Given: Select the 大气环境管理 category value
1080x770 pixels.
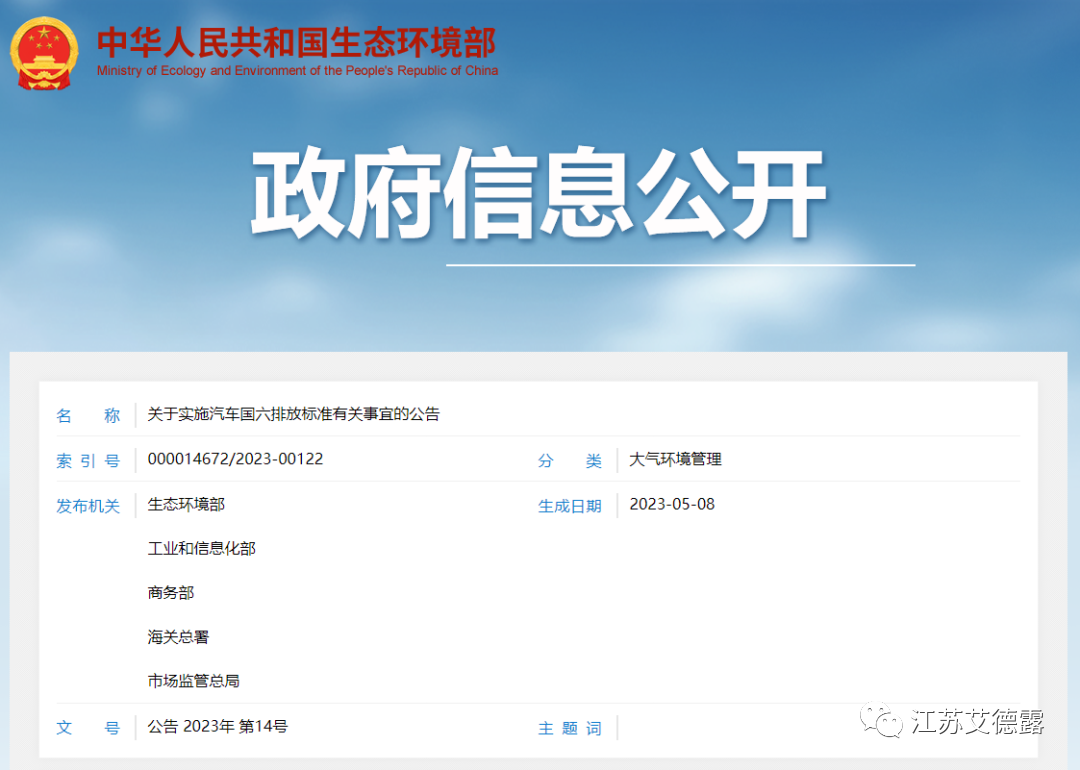Looking at the screenshot, I should [676, 460].
